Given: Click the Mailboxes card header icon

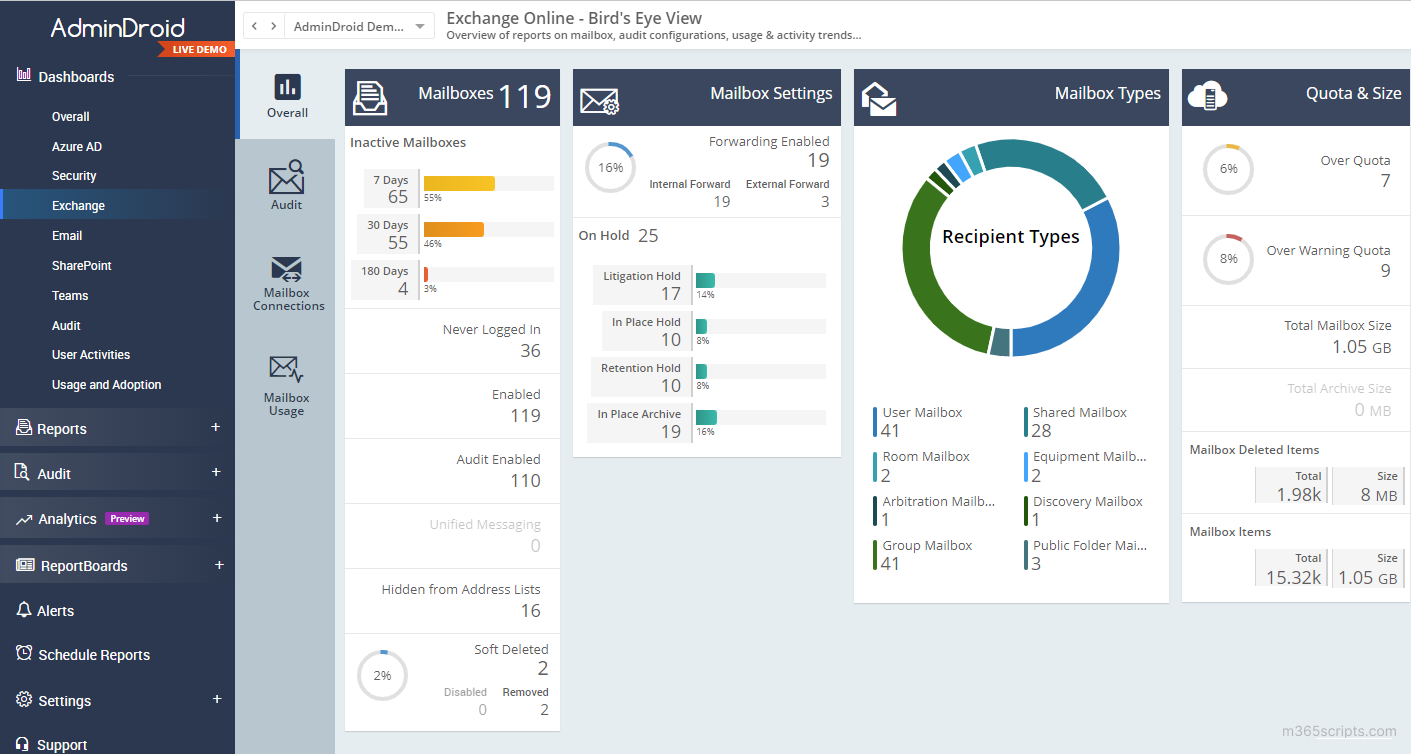Looking at the screenshot, I should (x=371, y=95).
